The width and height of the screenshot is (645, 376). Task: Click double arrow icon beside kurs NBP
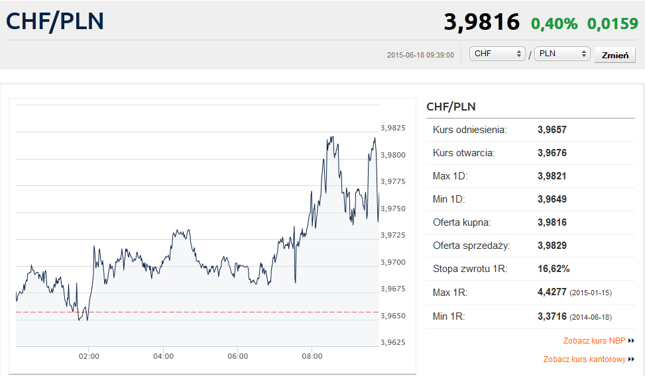pyautogui.click(x=631, y=341)
